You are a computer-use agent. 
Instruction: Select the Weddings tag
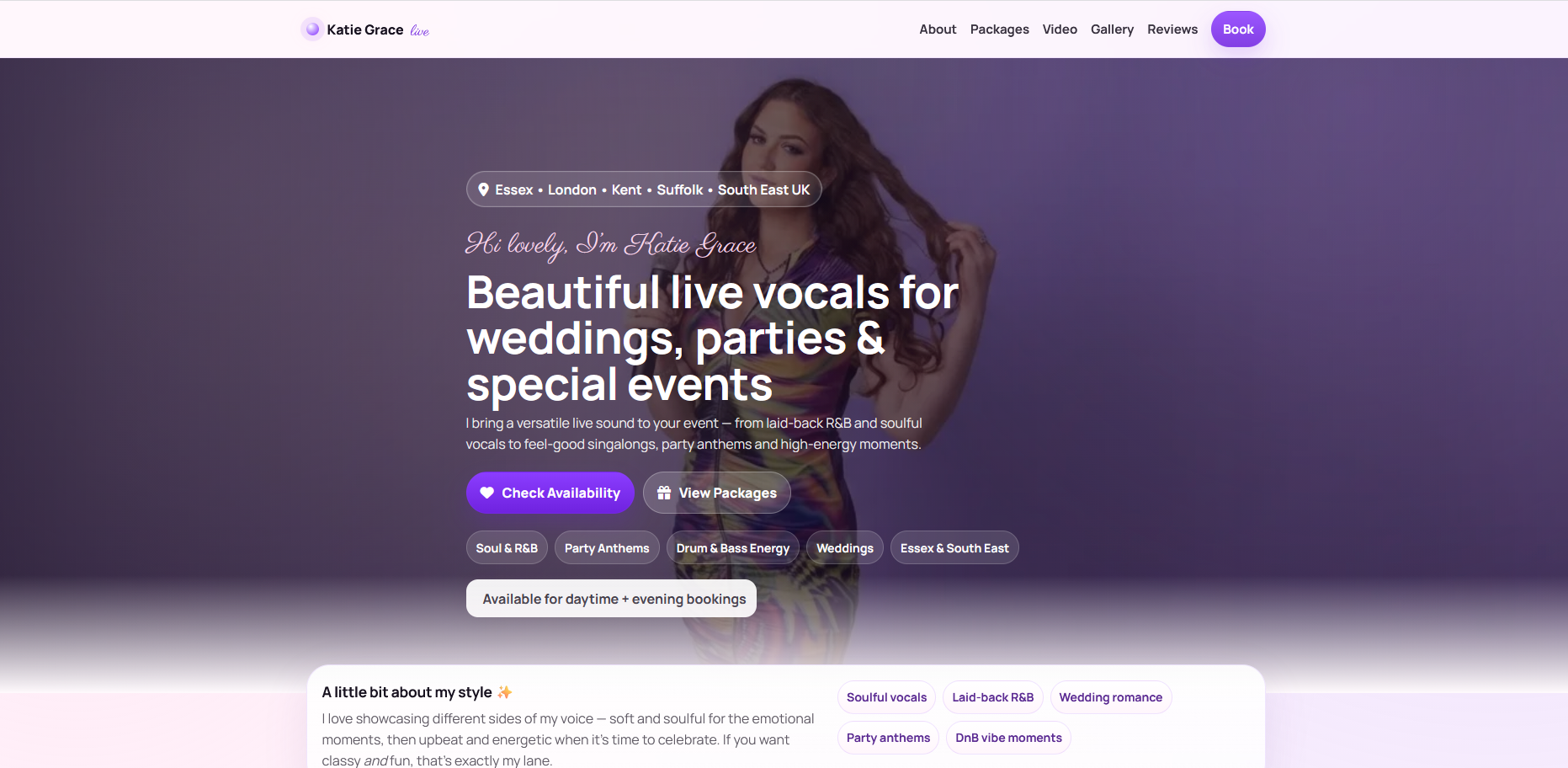click(x=845, y=548)
